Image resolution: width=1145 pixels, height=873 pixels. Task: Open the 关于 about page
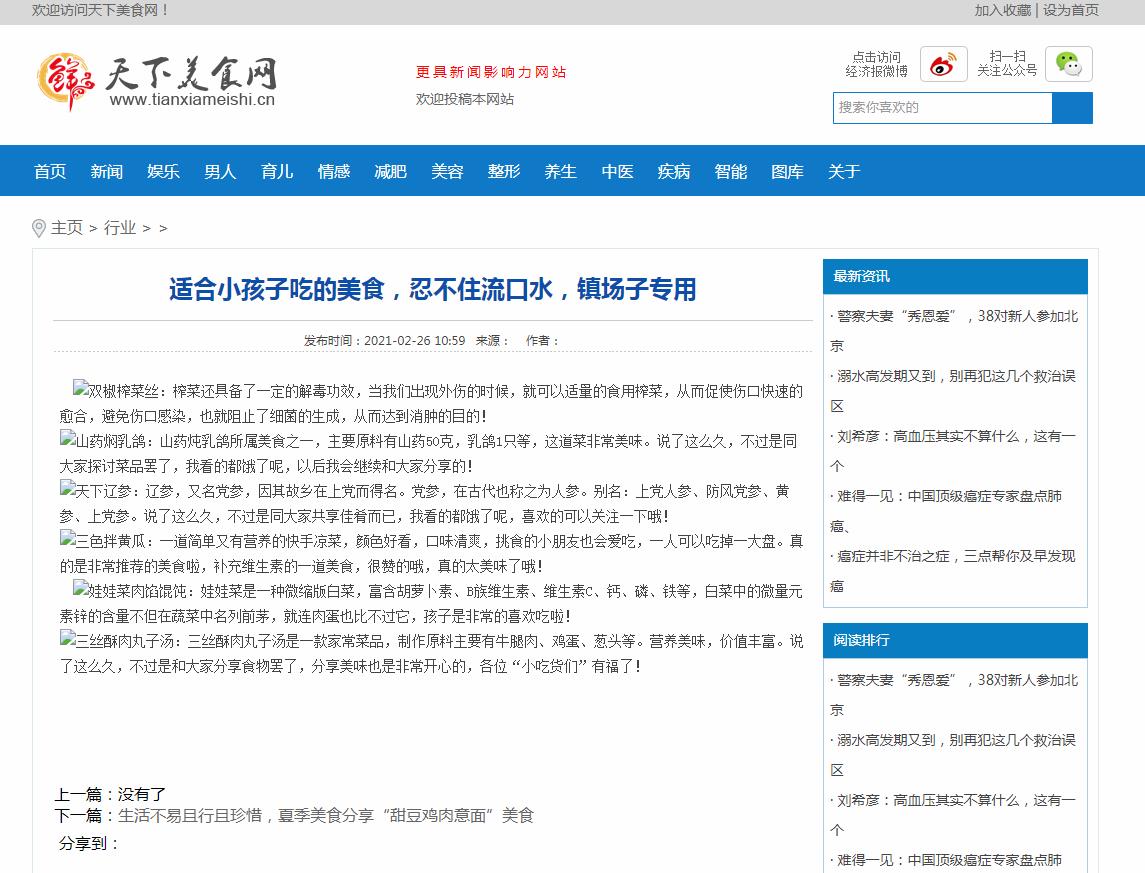(844, 172)
